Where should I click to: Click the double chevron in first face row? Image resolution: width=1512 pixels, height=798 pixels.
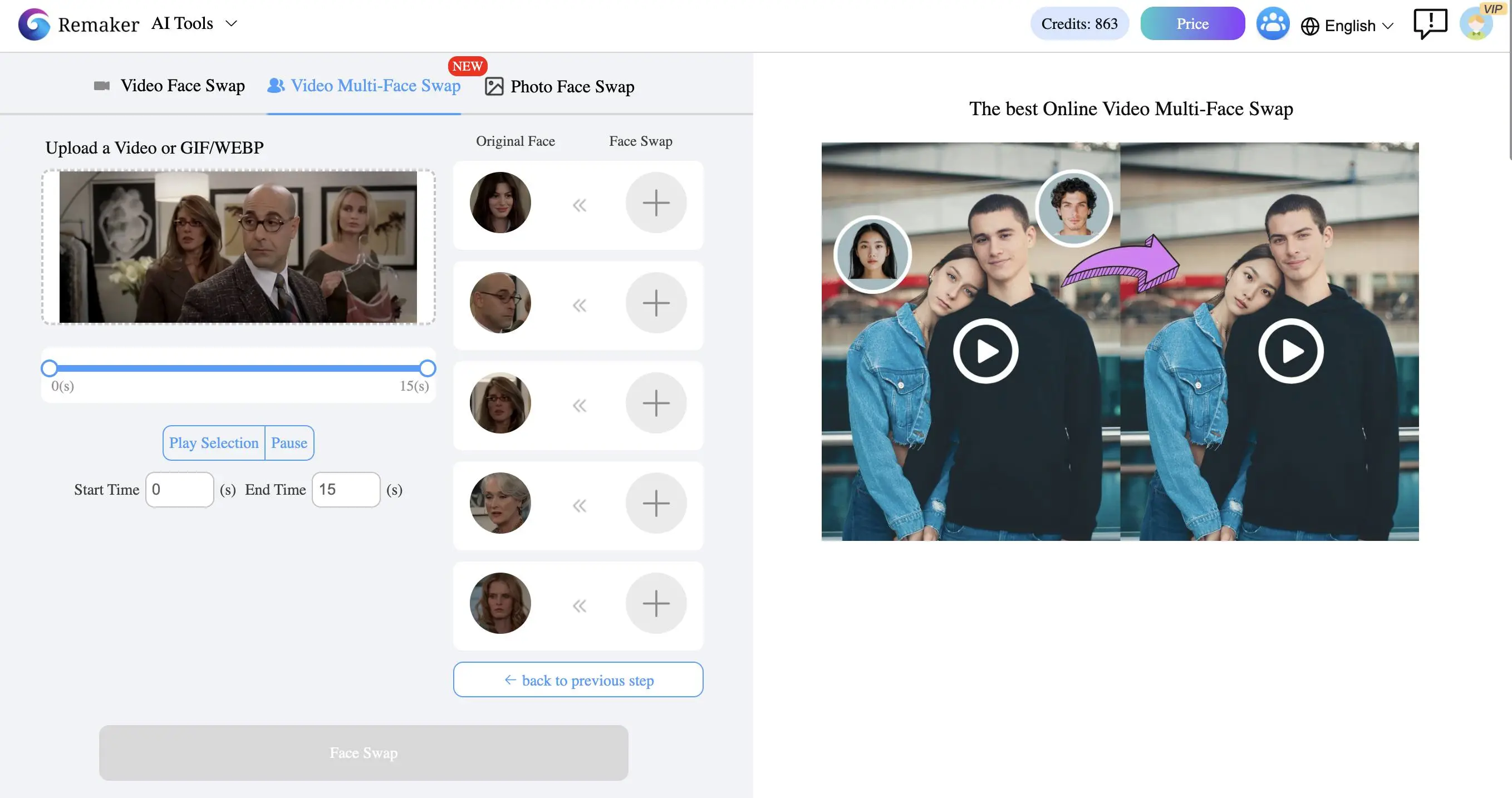click(x=580, y=205)
